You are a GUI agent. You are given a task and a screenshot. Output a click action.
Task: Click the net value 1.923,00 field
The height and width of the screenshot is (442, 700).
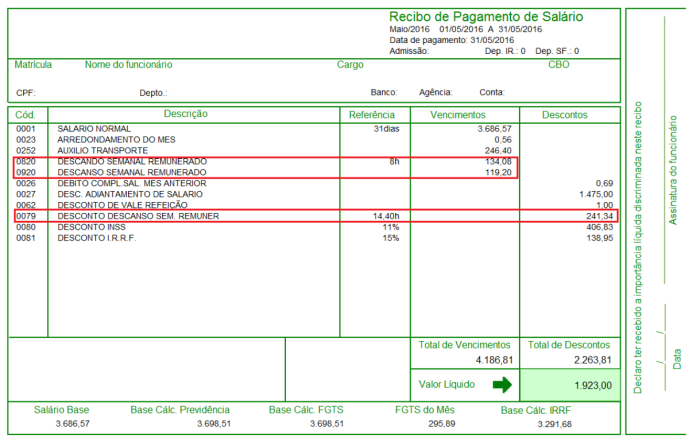click(588, 385)
